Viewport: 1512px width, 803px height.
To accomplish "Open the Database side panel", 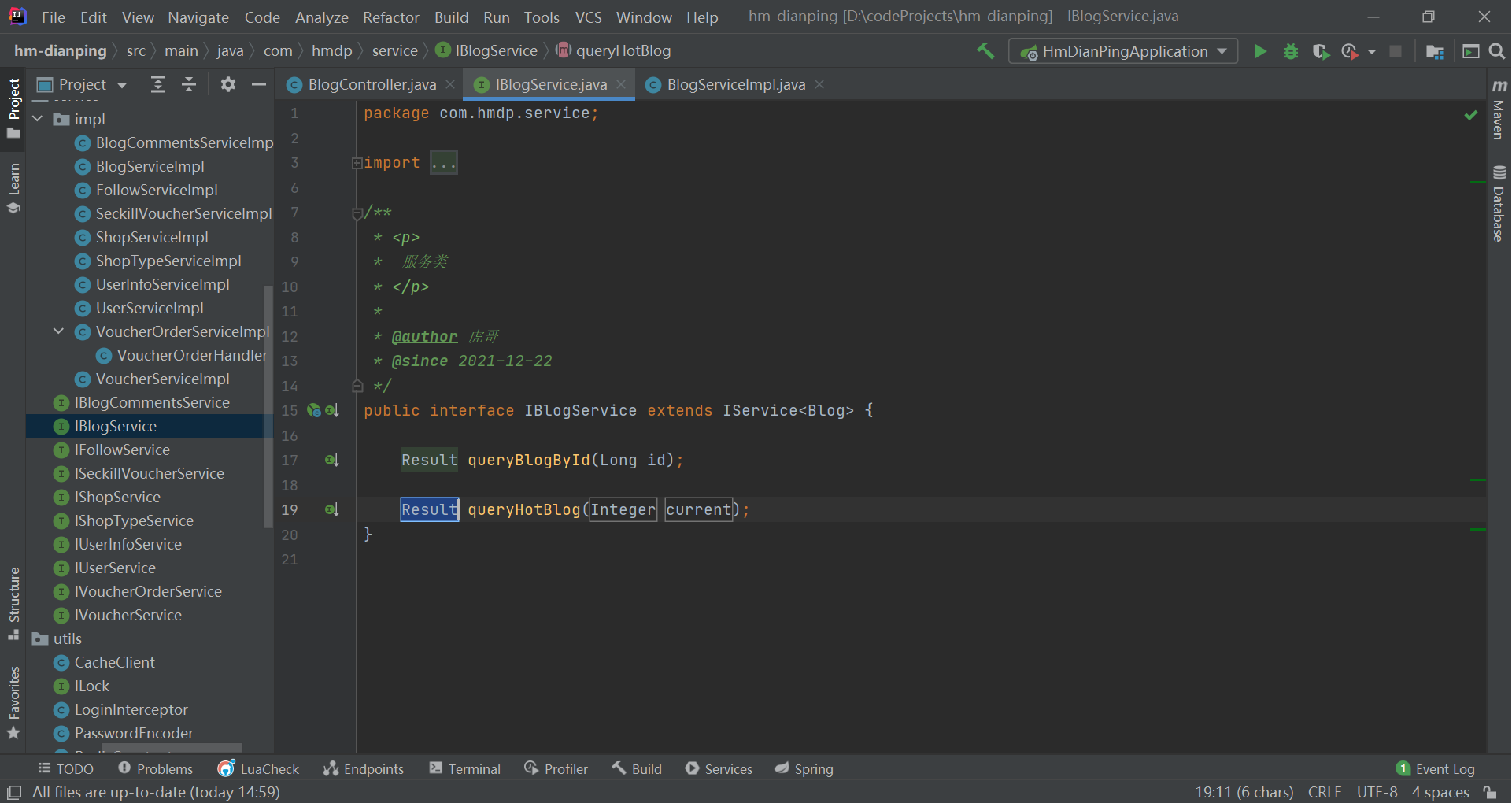I will pos(1499,203).
